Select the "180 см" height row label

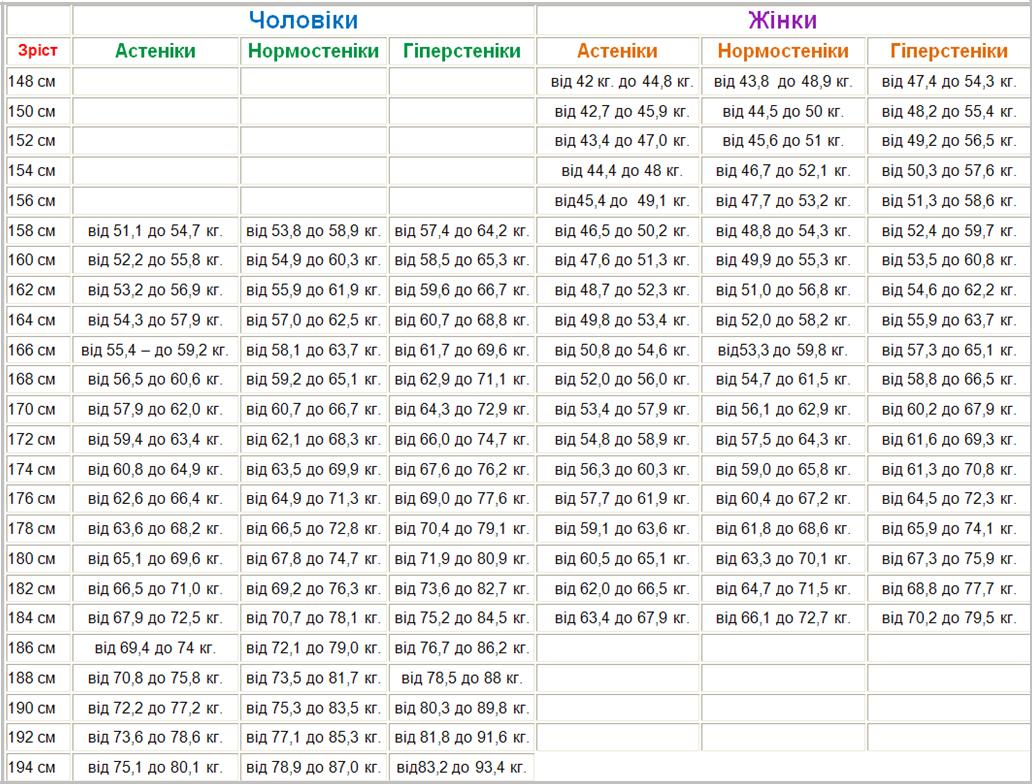click(x=32, y=558)
